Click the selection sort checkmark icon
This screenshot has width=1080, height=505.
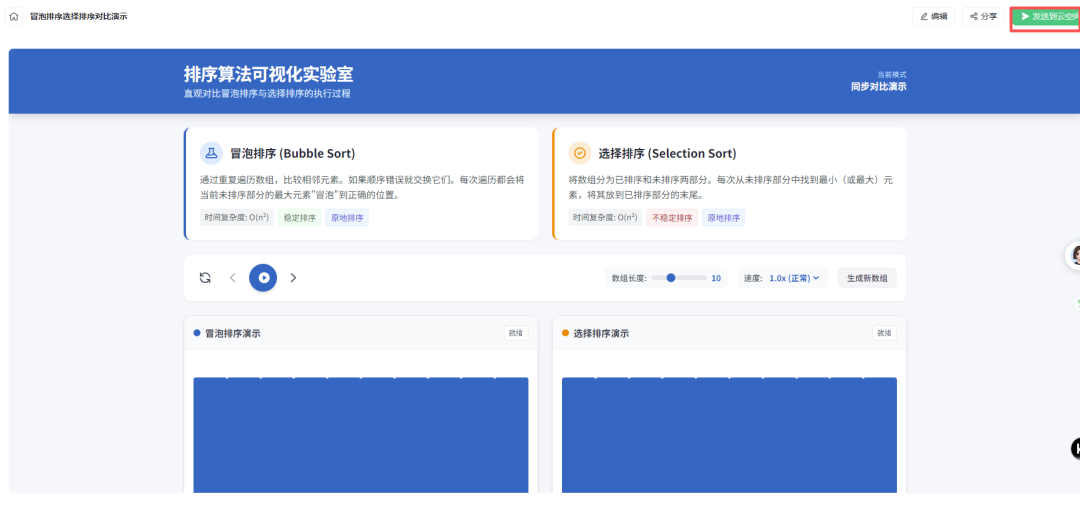click(580, 153)
